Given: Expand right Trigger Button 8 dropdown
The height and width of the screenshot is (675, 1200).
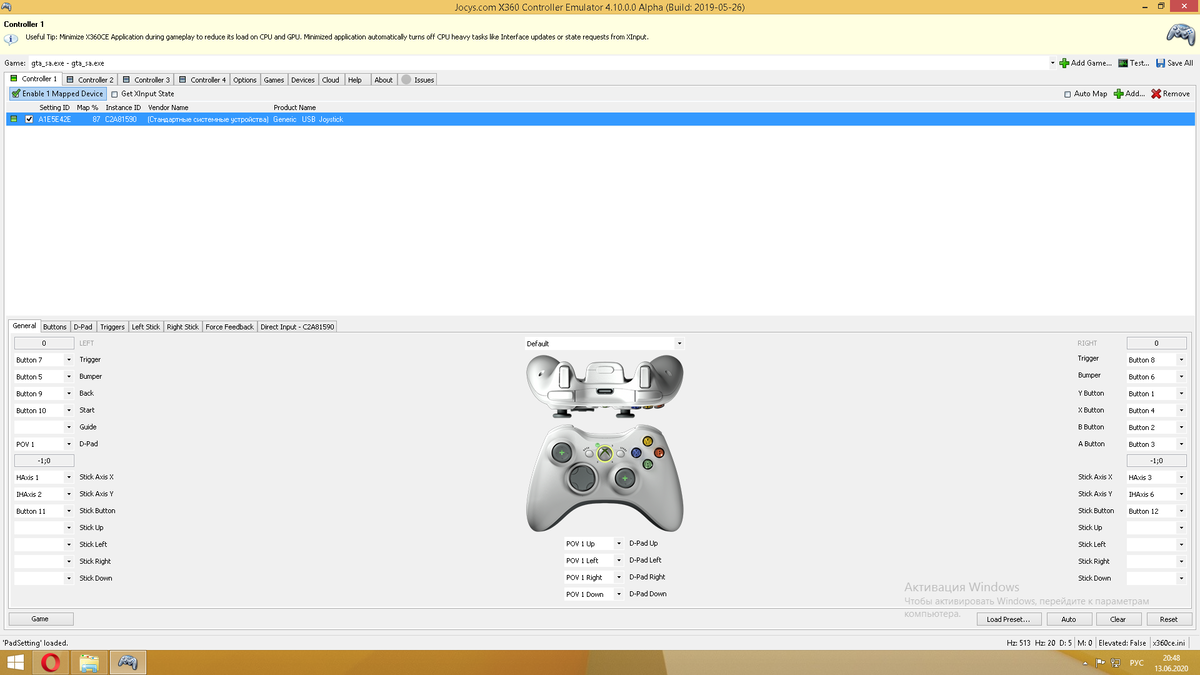Looking at the screenshot, I should pos(1181,360).
